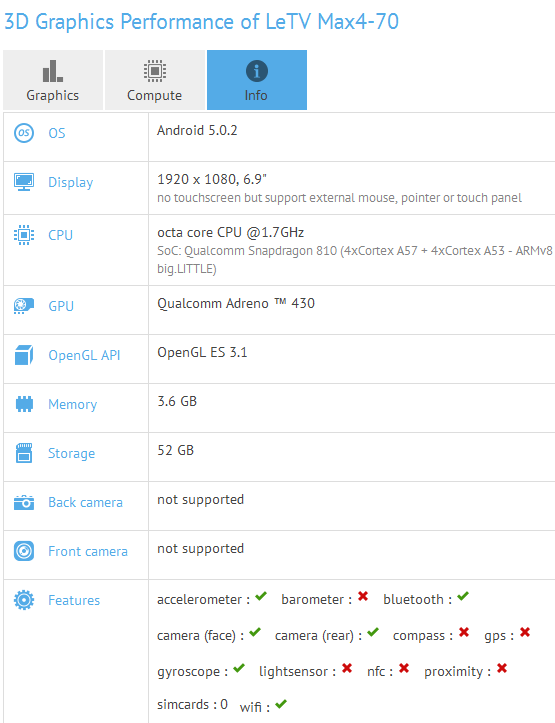Screen dimensions: 555x723
Task: Click the accelerometer green checkmark
Action: (x=261, y=596)
